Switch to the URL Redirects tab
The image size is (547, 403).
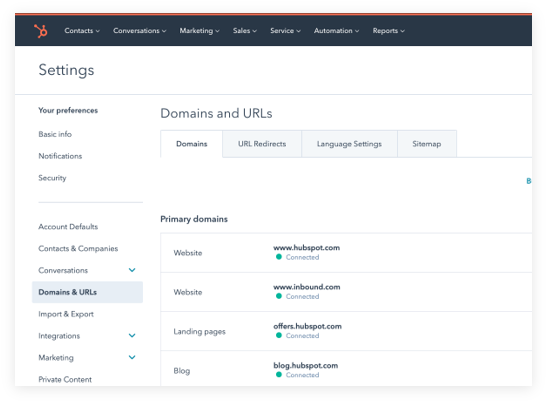[x=262, y=144]
